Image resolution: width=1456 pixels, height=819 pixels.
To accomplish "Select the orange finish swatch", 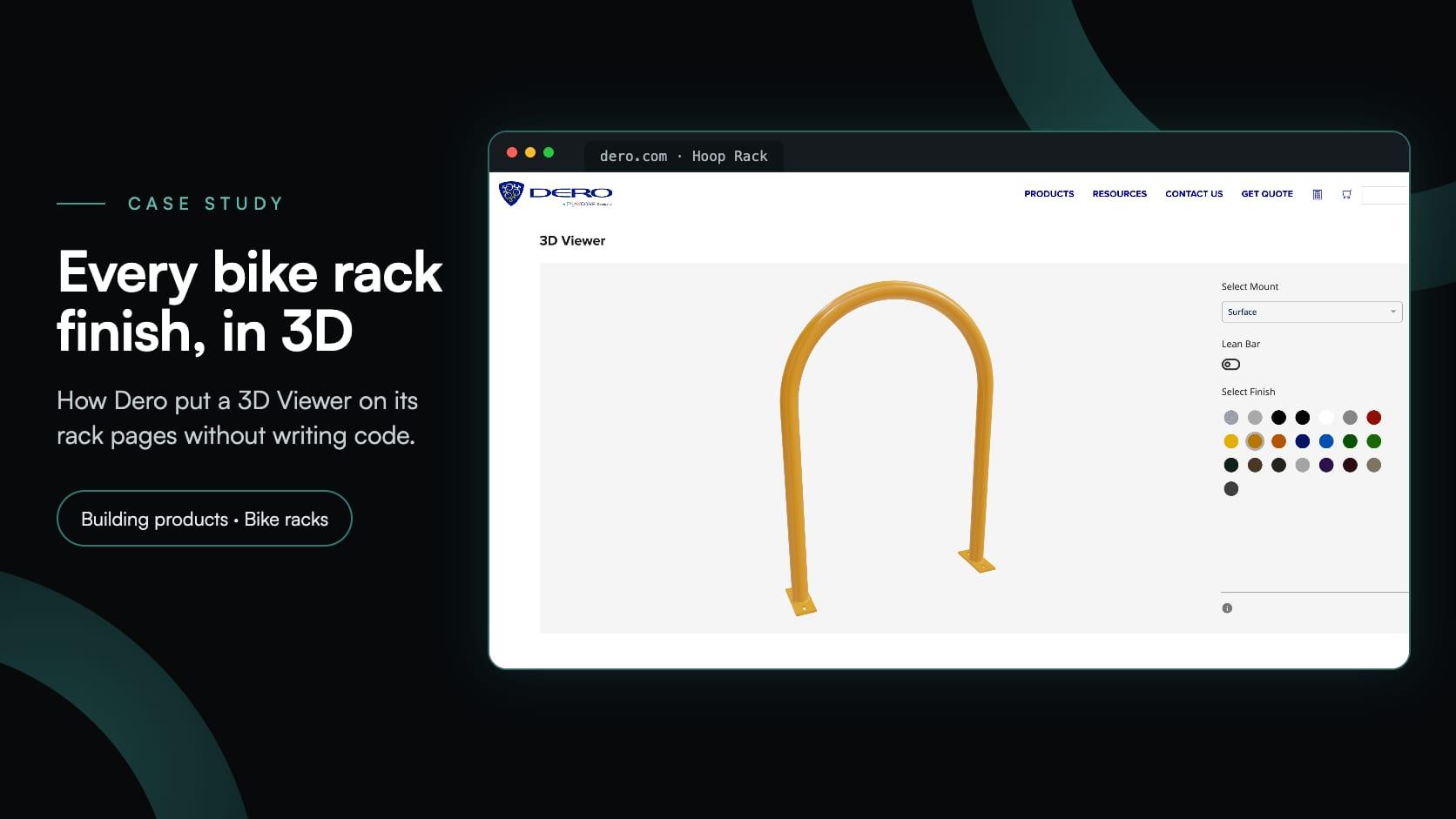I will click(x=1278, y=441).
